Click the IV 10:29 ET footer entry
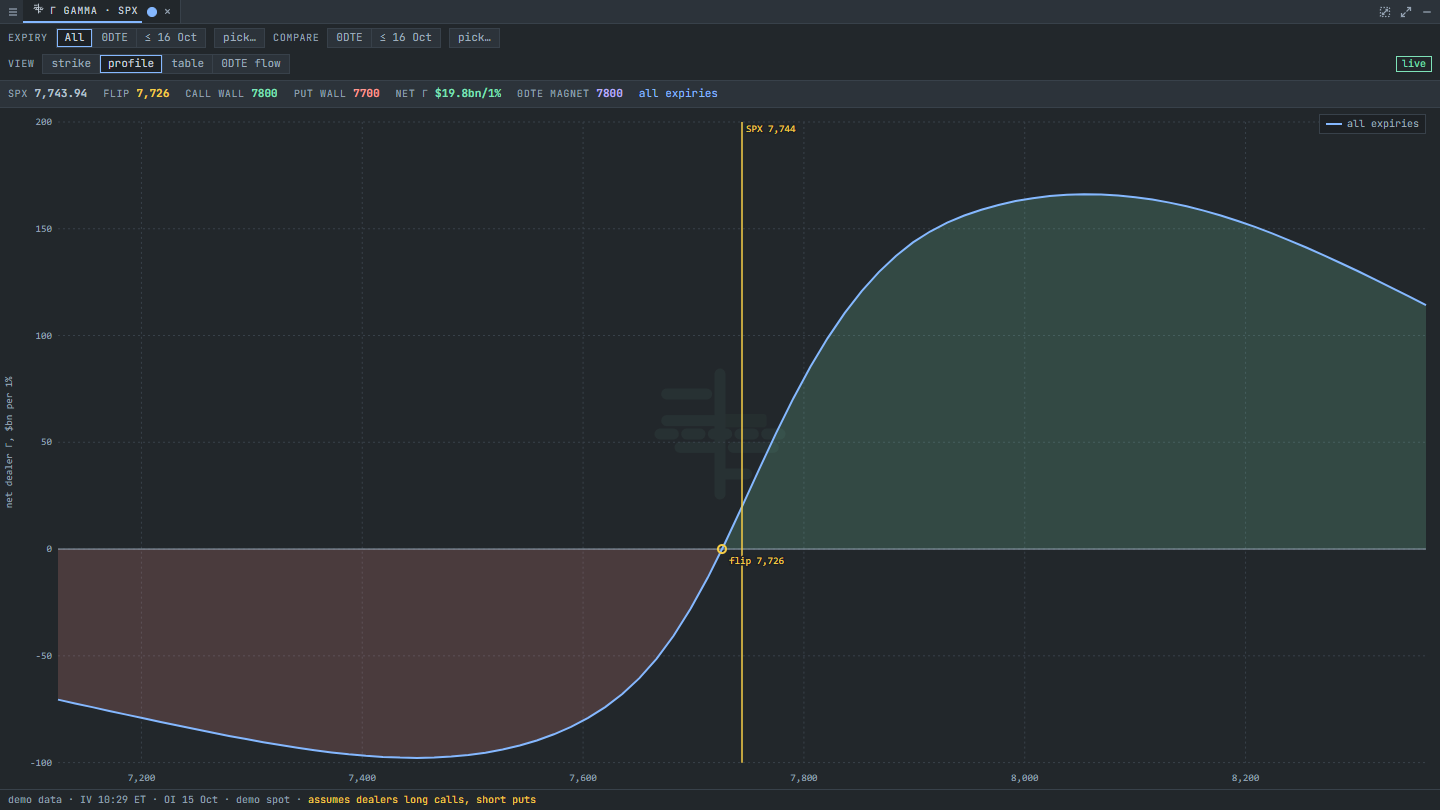The image size is (1440, 810). pyautogui.click(x=113, y=800)
